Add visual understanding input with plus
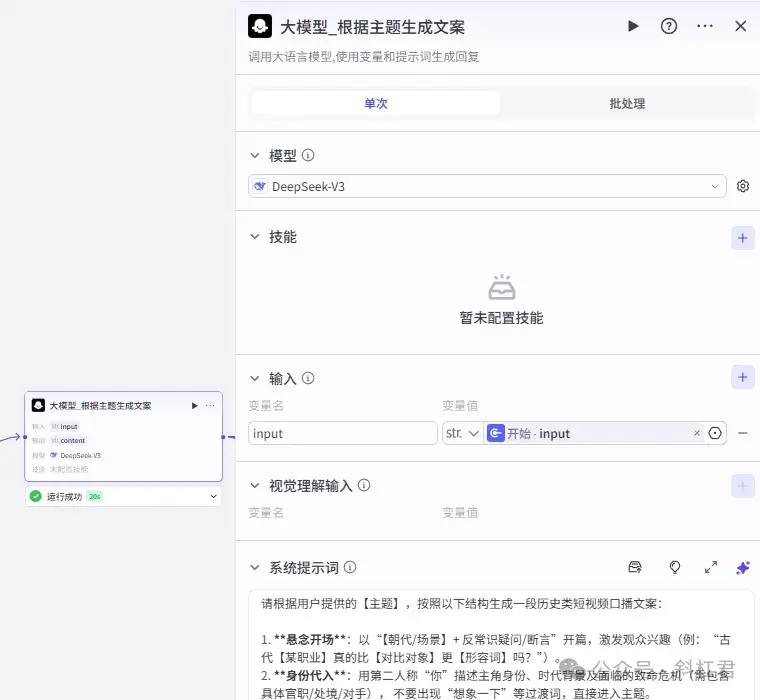760x700 pixels. pos(742,486)
